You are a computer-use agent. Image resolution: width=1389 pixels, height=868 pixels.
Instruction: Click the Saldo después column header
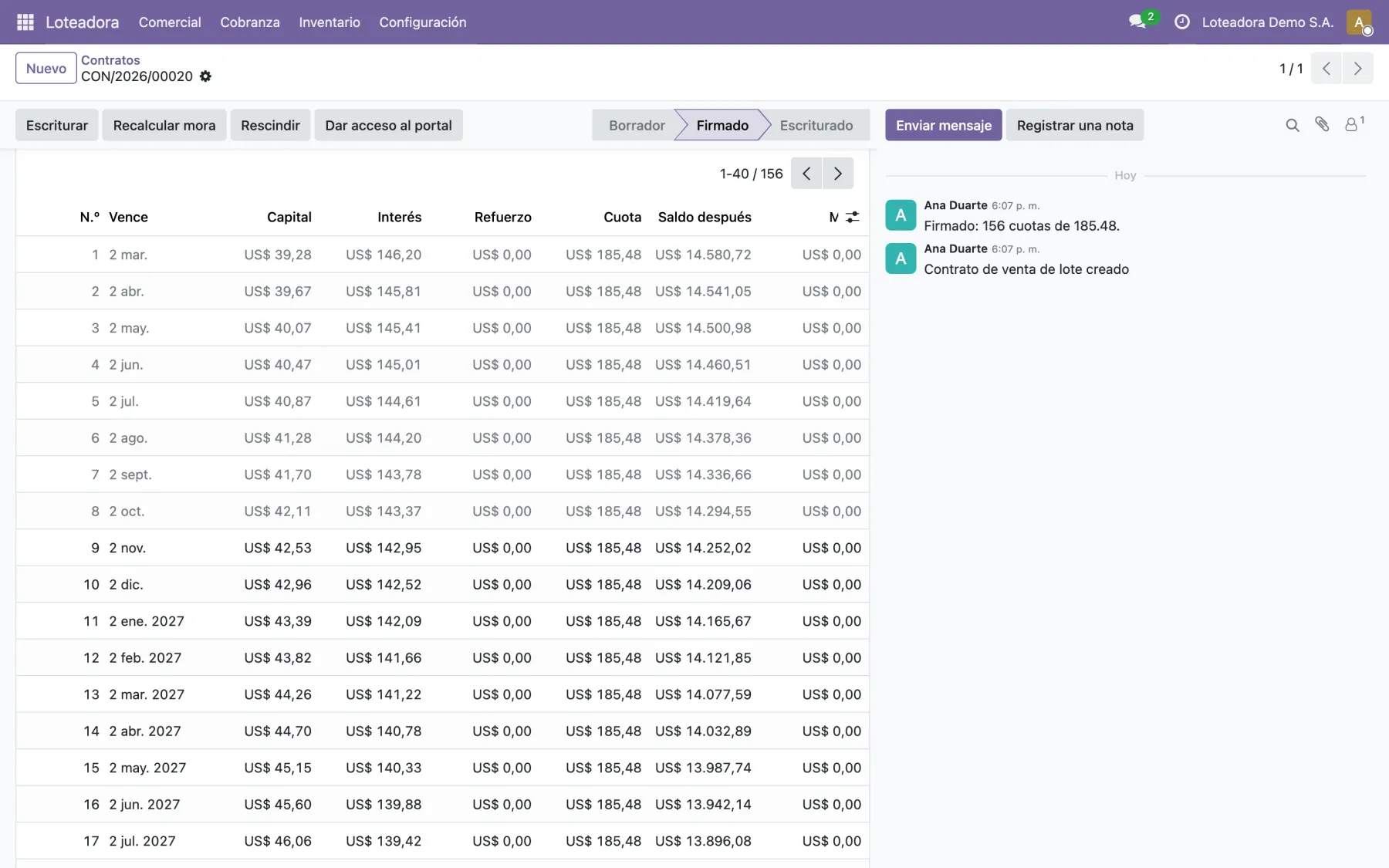click(705, 218)
